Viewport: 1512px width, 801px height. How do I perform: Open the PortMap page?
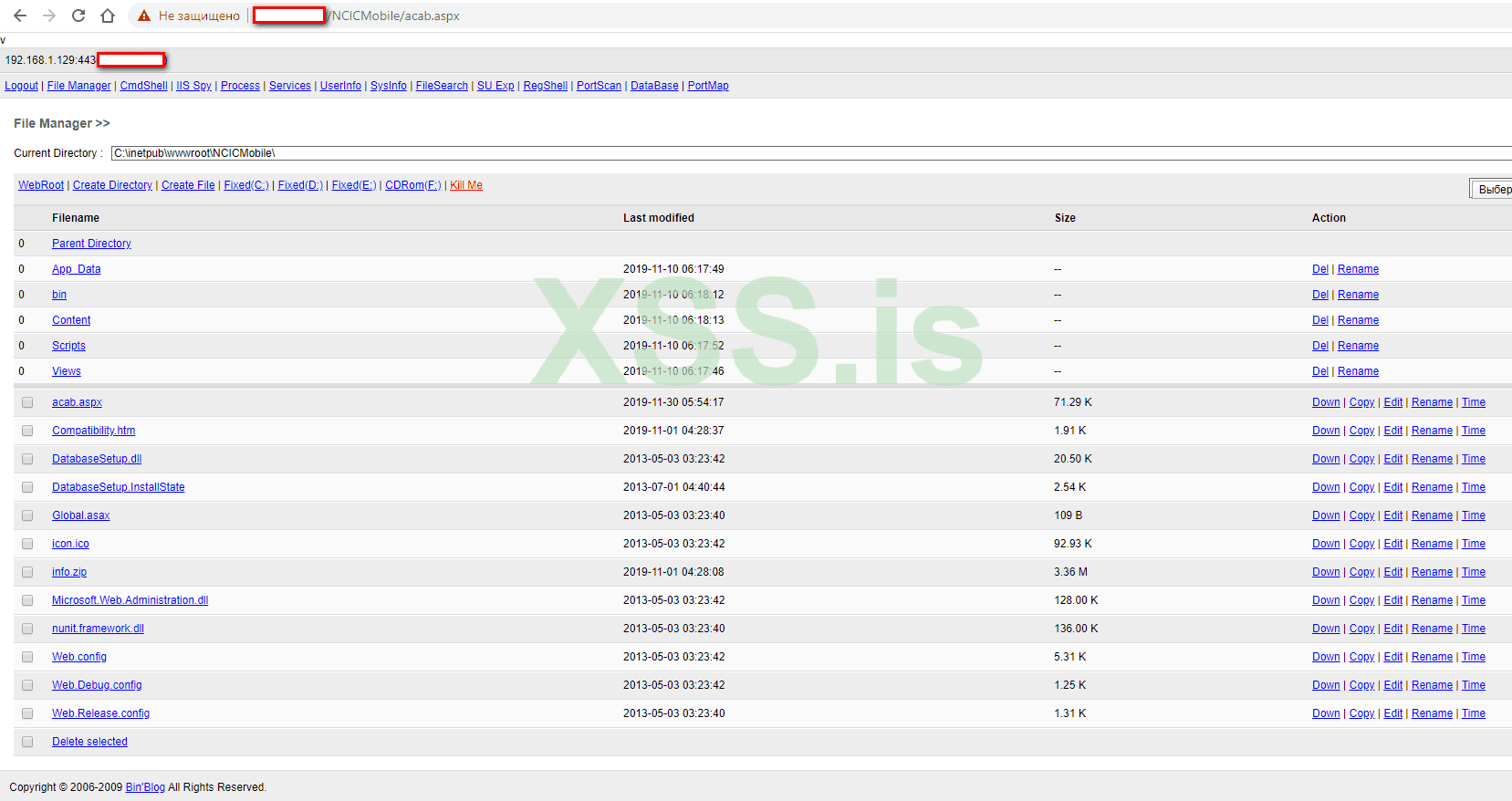pyautogui.click(x=708, y=86)
